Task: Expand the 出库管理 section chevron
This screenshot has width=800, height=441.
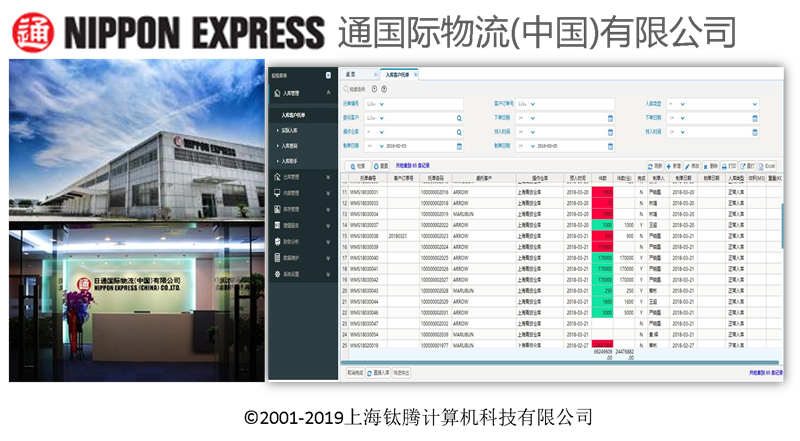Action: tap(328, 177)
